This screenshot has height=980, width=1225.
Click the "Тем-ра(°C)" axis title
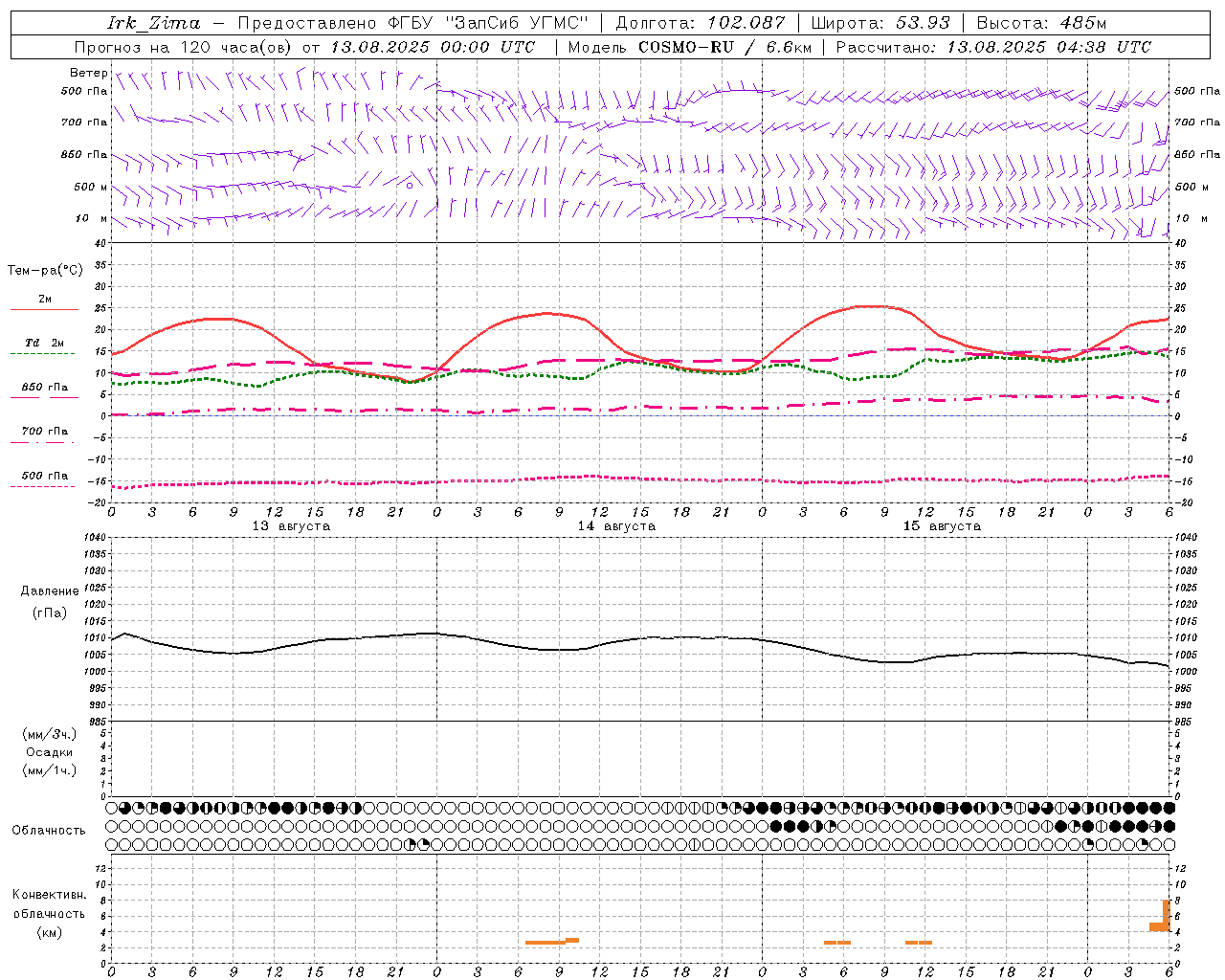pos(45,271)
